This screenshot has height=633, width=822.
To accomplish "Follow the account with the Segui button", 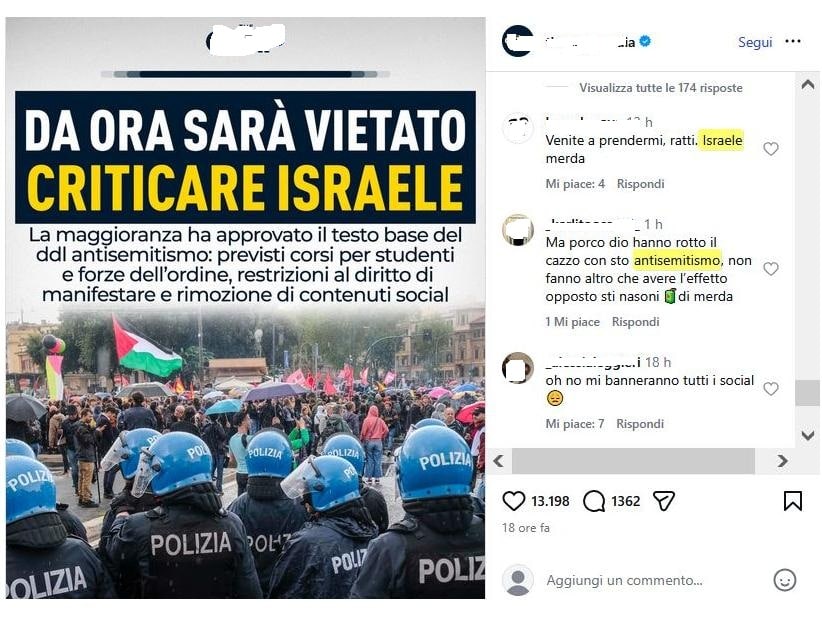I will pos(755,42).
